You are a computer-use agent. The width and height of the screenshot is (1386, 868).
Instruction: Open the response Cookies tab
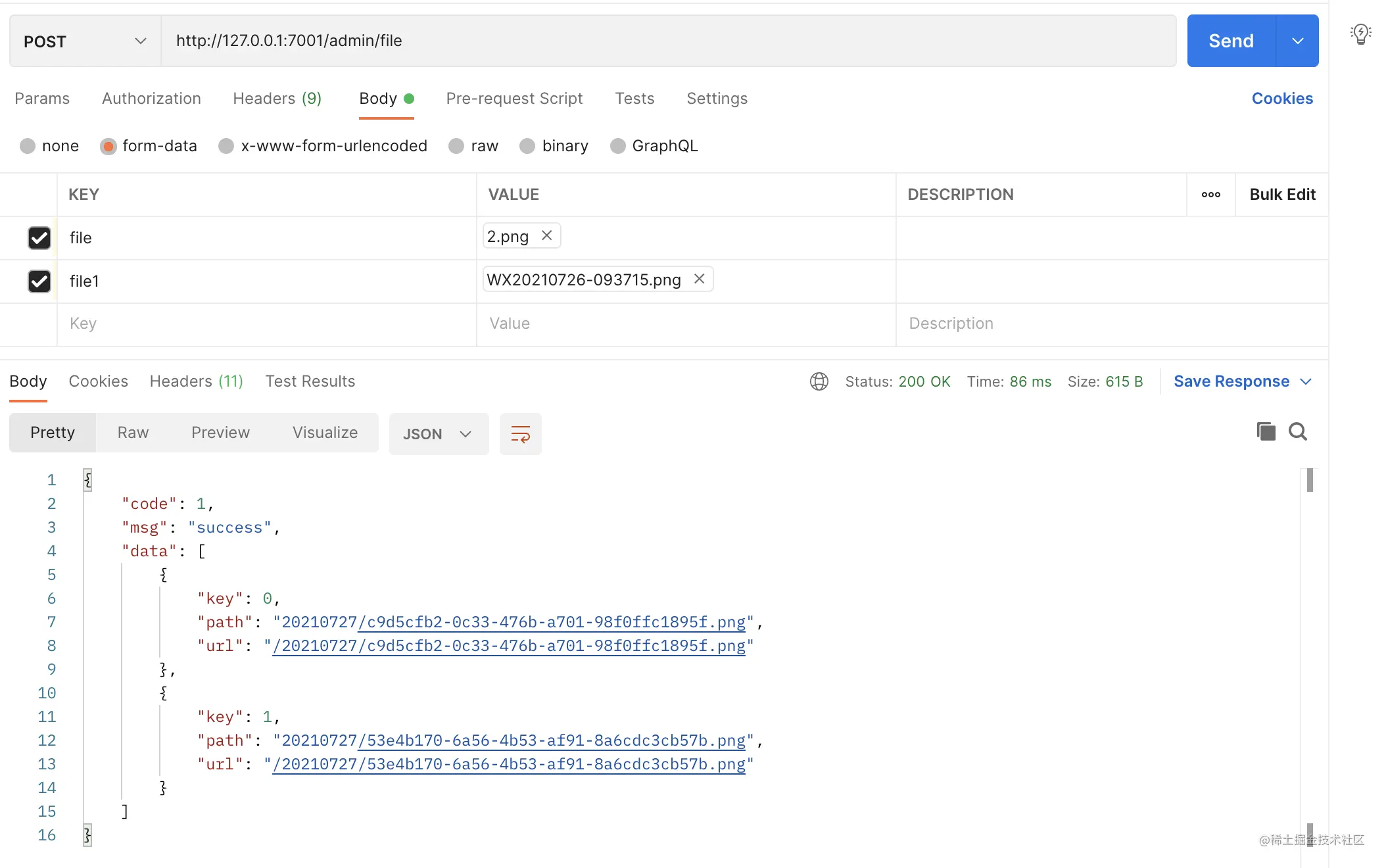click(x=98, y=381)
